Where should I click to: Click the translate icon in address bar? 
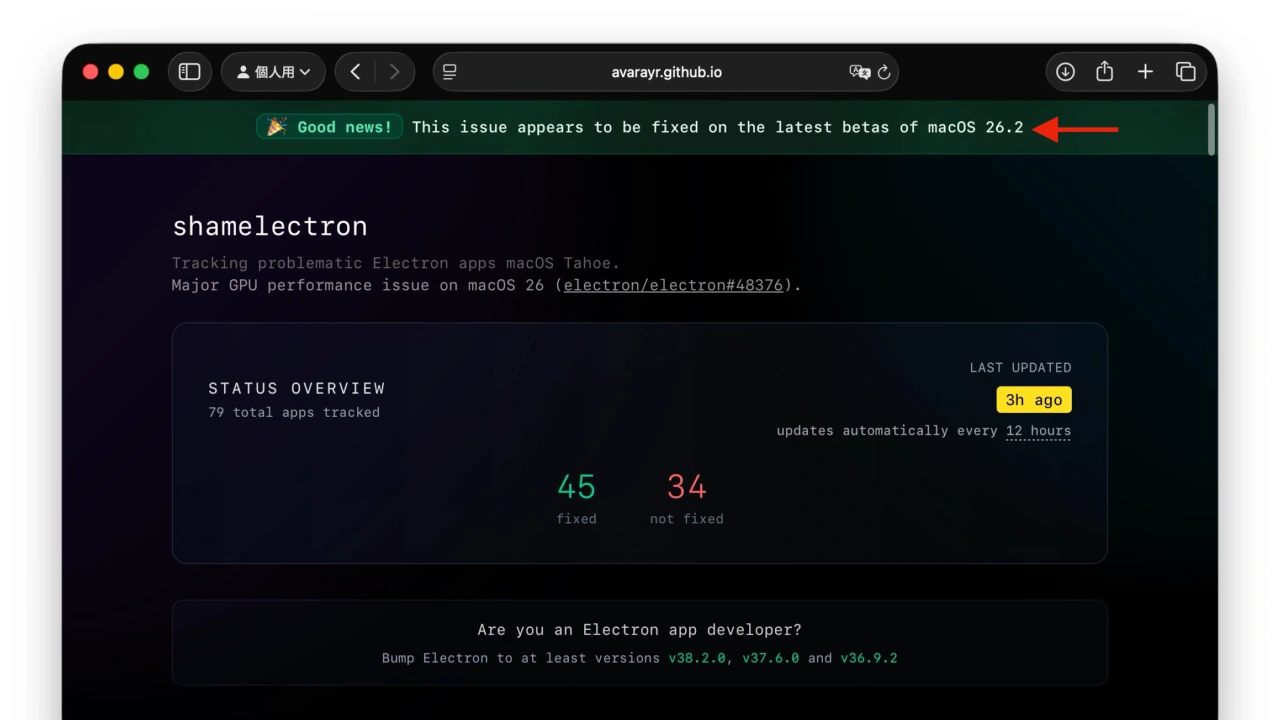point(859,72)
